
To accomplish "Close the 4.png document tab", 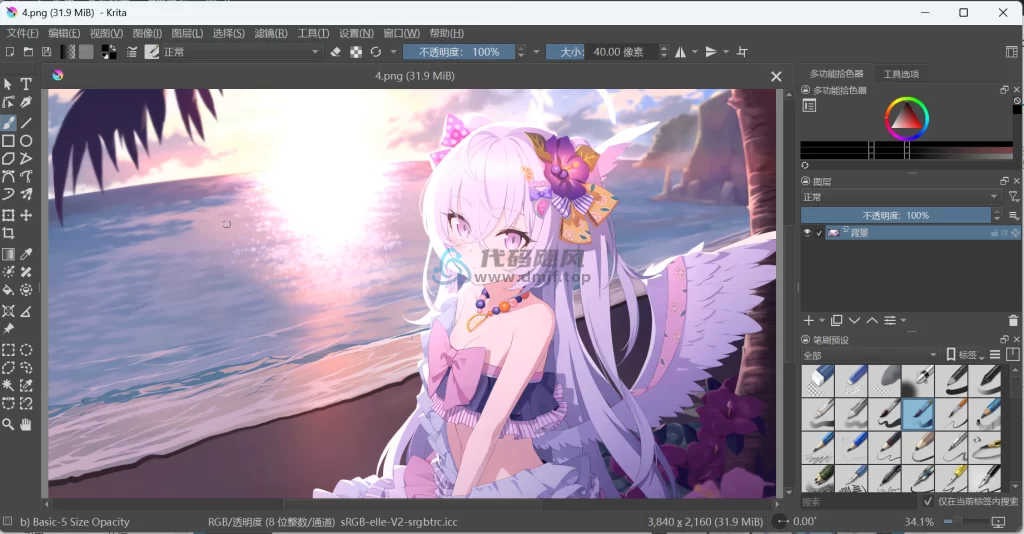I will point(776,76).
